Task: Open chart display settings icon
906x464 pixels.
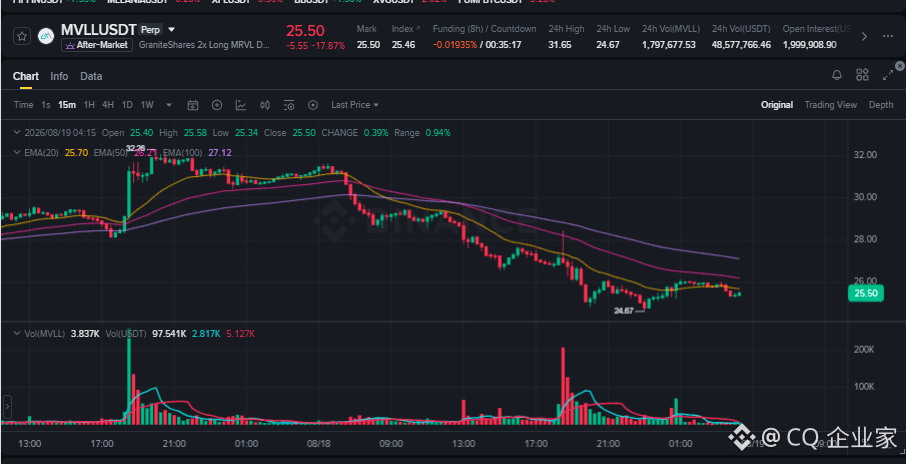Action: [289, 105]
